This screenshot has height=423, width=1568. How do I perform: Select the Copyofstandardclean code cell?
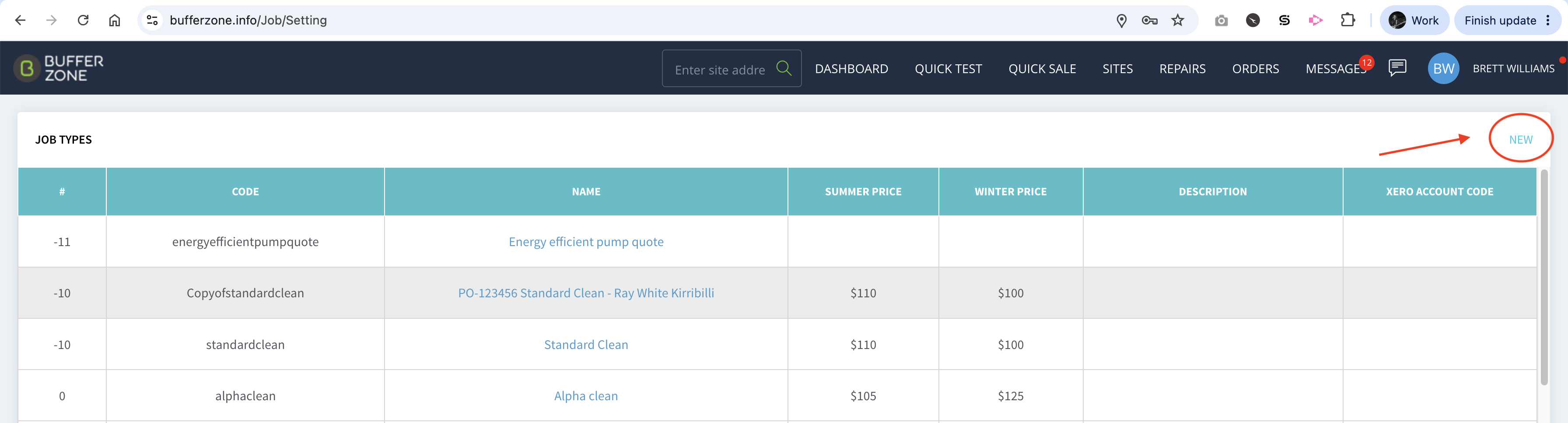click(x=245, y=293)
